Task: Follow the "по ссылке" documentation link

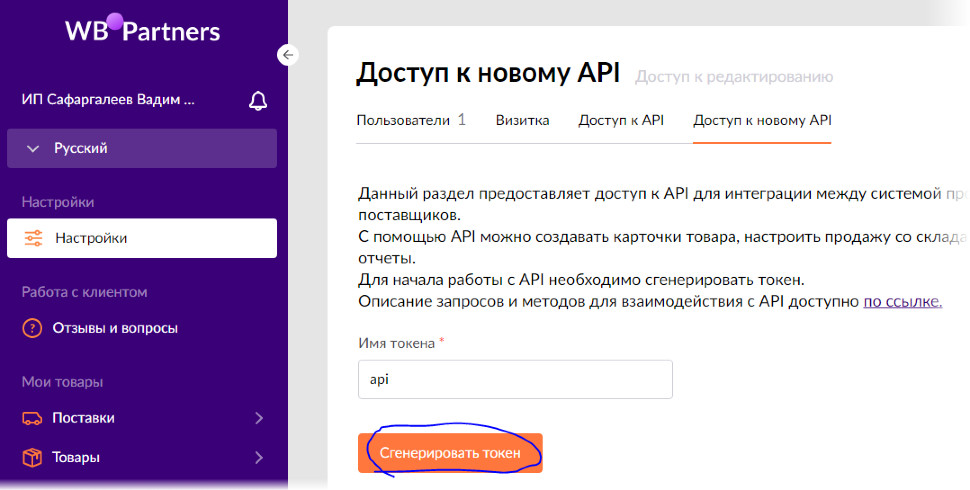Action: click(902, 301)
